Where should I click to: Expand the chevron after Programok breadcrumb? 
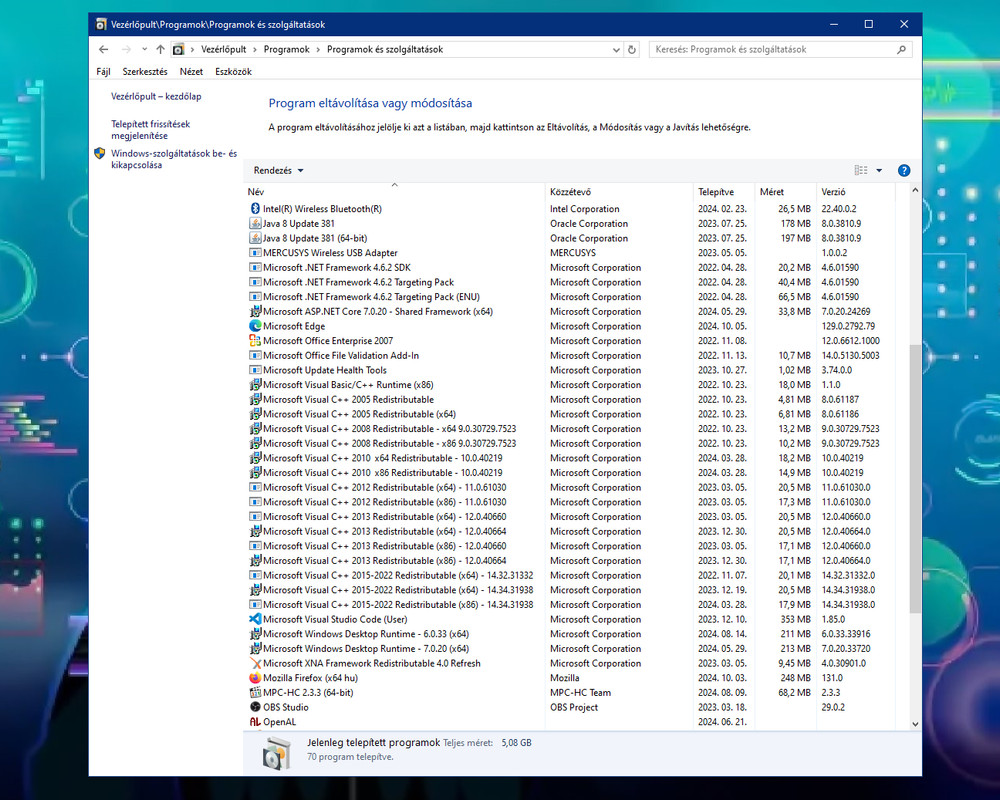click(318, 49)
